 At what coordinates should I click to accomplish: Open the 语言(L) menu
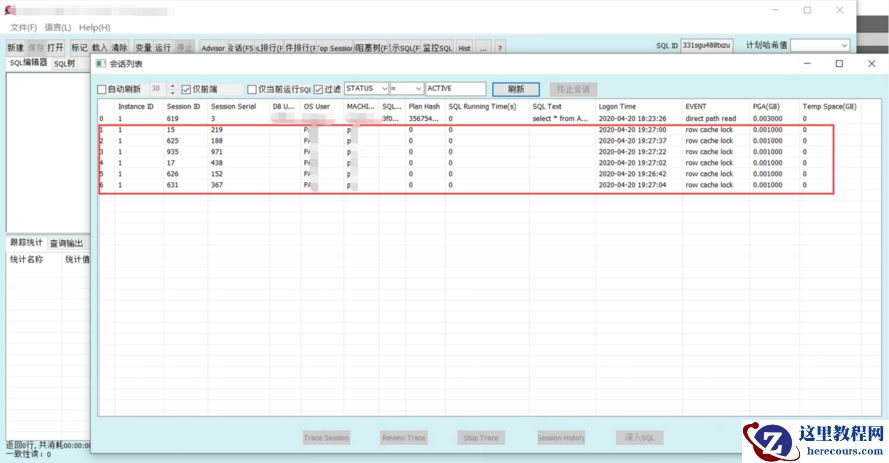point(58,27)
